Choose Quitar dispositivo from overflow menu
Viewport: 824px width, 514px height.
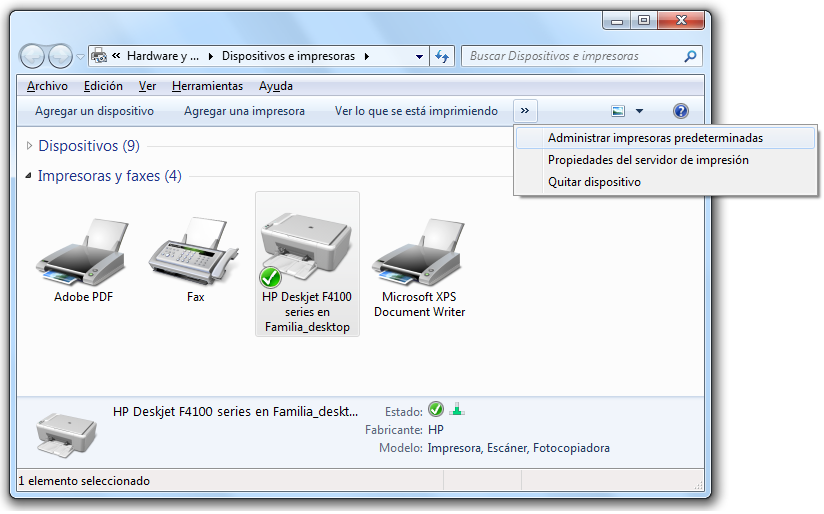tap(665, 182)
